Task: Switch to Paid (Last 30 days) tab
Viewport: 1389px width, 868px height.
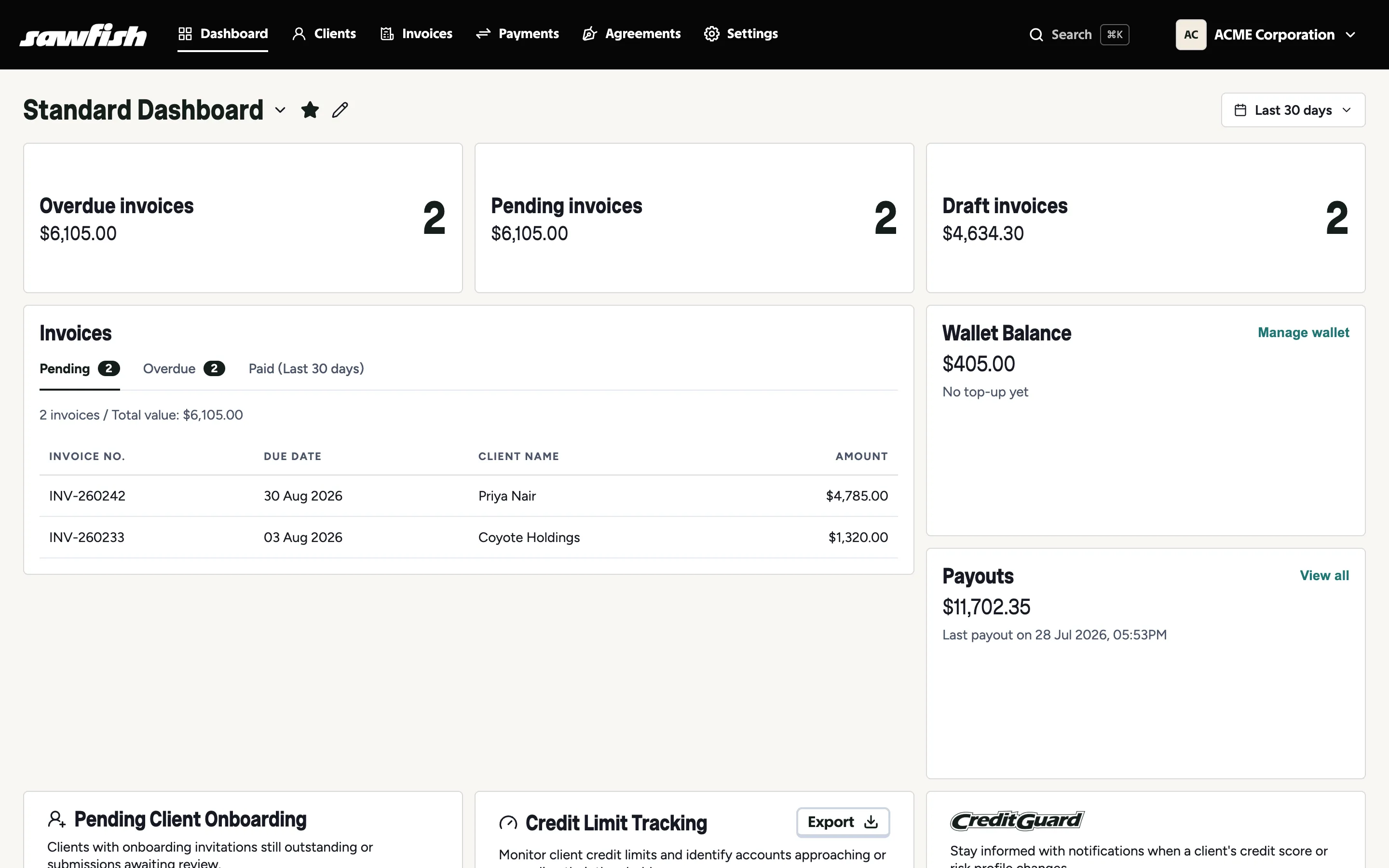Action: click(306, 368)
